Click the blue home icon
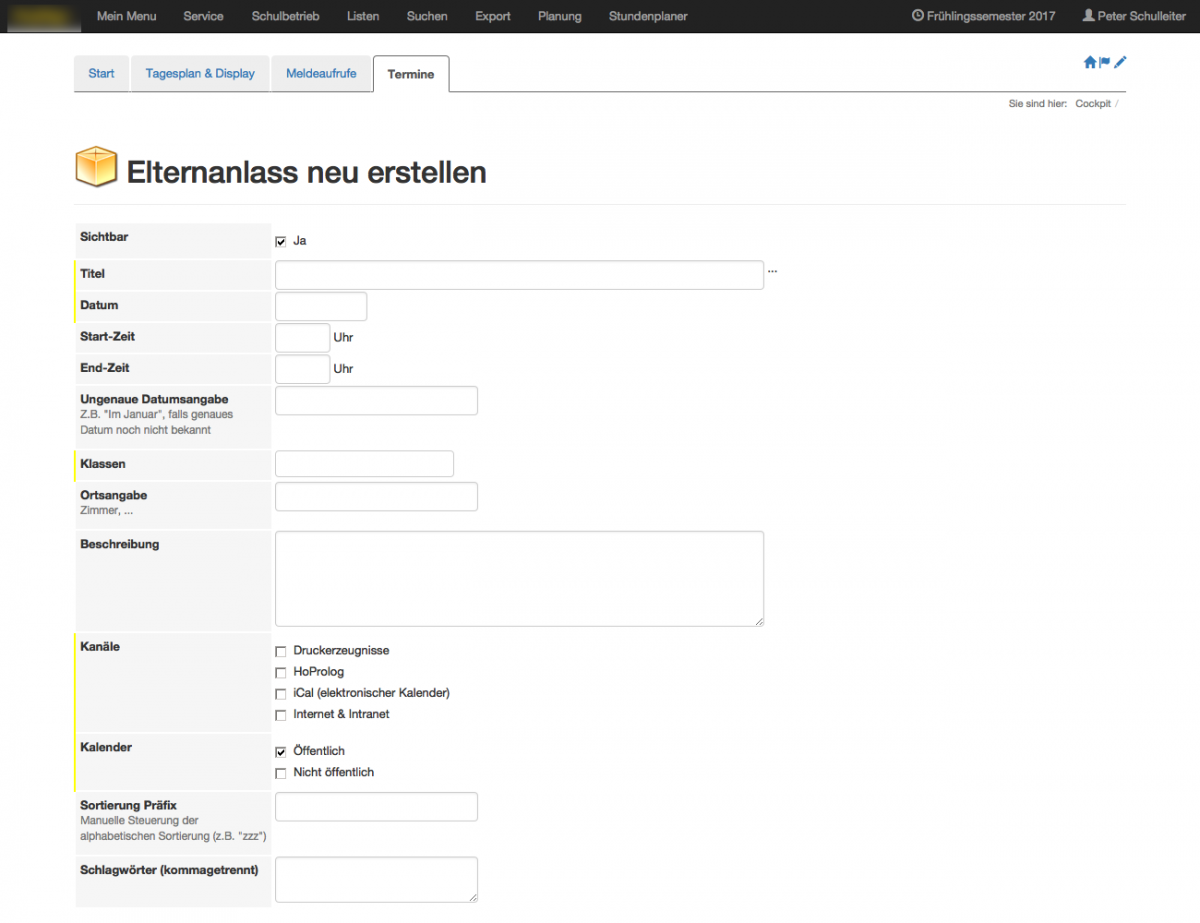The width and height of the screenshot is (1200, 923). (1090, 62)
